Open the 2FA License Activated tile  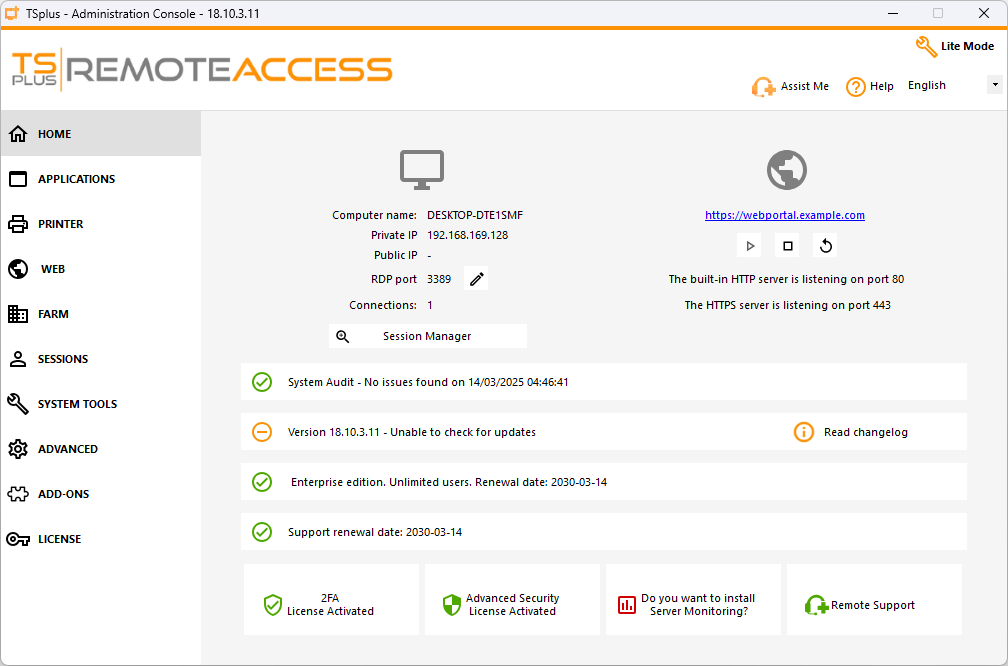click(331, 599)
